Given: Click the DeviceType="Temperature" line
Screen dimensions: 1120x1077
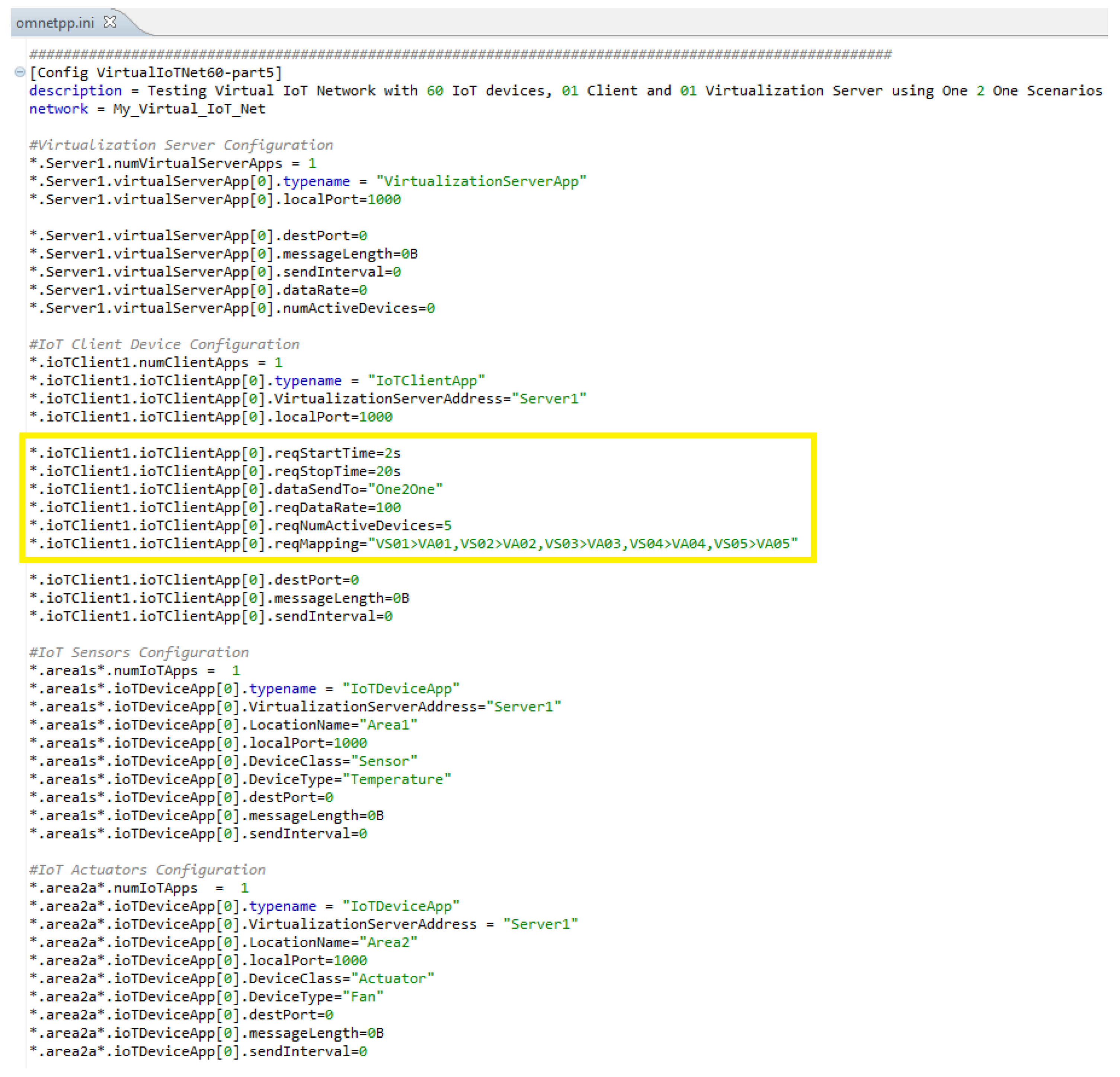Looking at the screenshot, I should (x=241, y=779).
